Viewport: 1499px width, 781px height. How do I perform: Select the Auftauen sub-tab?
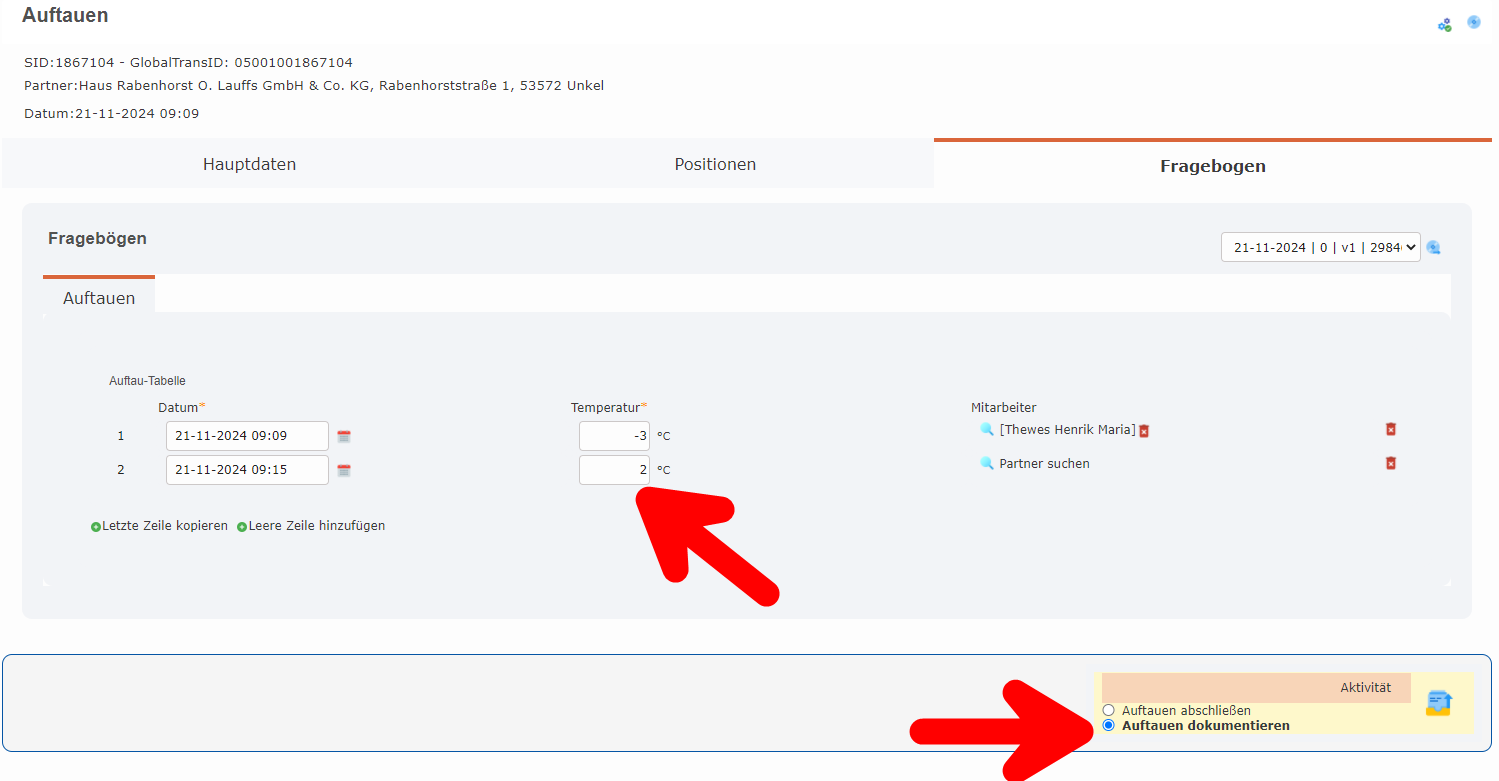99,298
